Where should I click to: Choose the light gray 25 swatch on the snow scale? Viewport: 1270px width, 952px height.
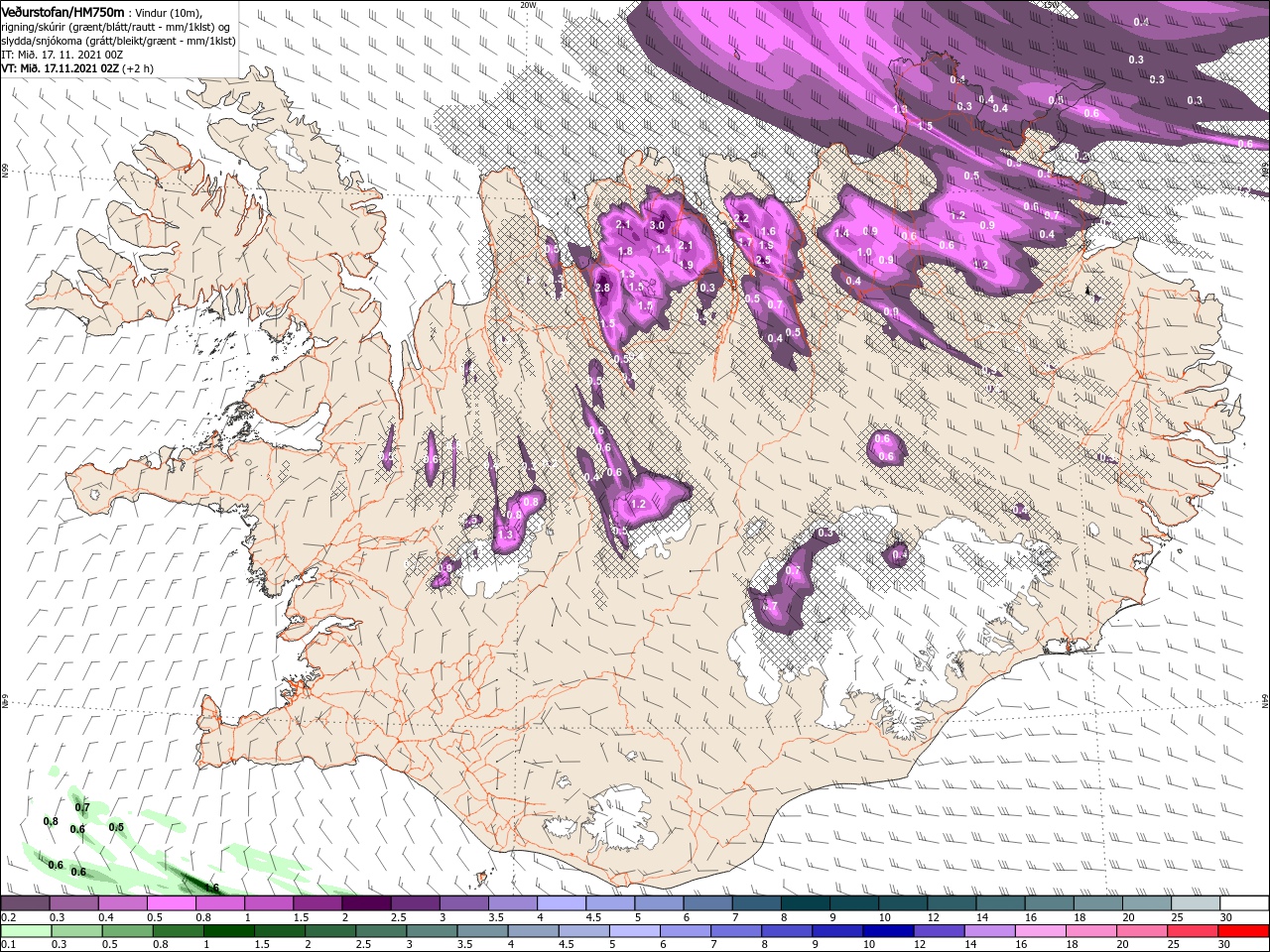click(x=1196, y=903)
